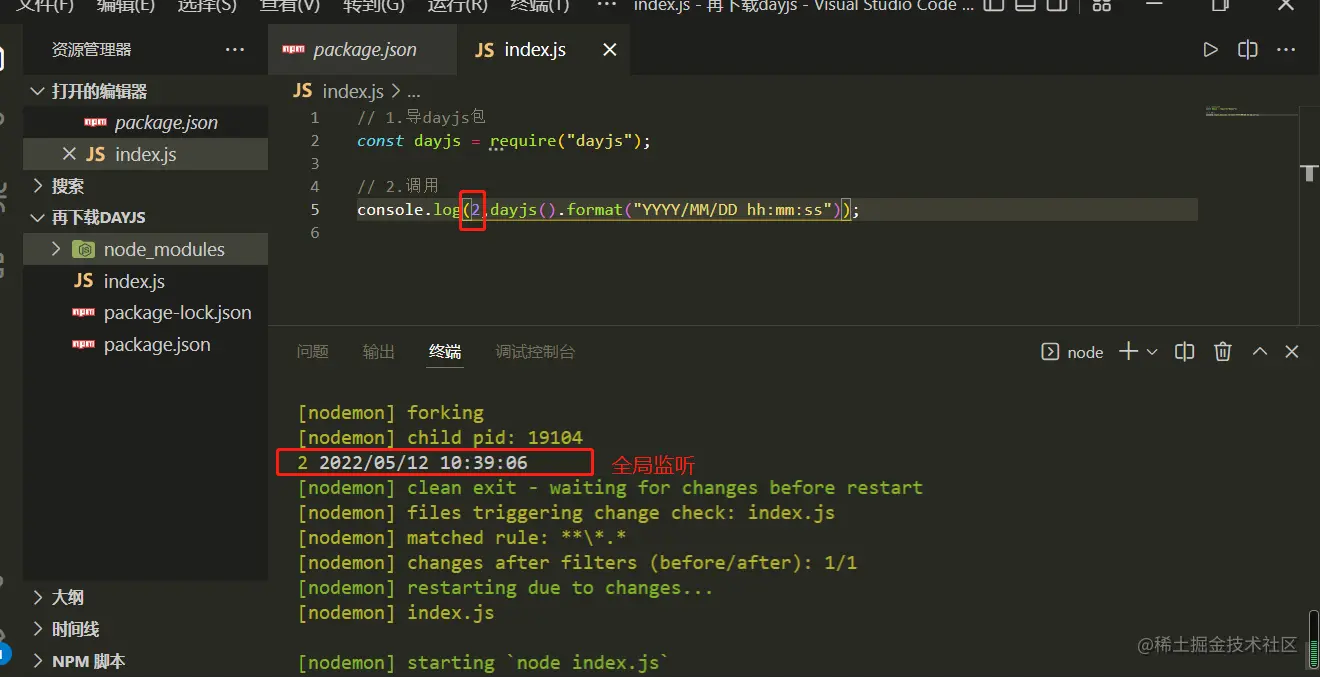Viewport: 1320px width, 677px height.
Task: Create a new terminal with plus icon
Action: coord(1128,352)
